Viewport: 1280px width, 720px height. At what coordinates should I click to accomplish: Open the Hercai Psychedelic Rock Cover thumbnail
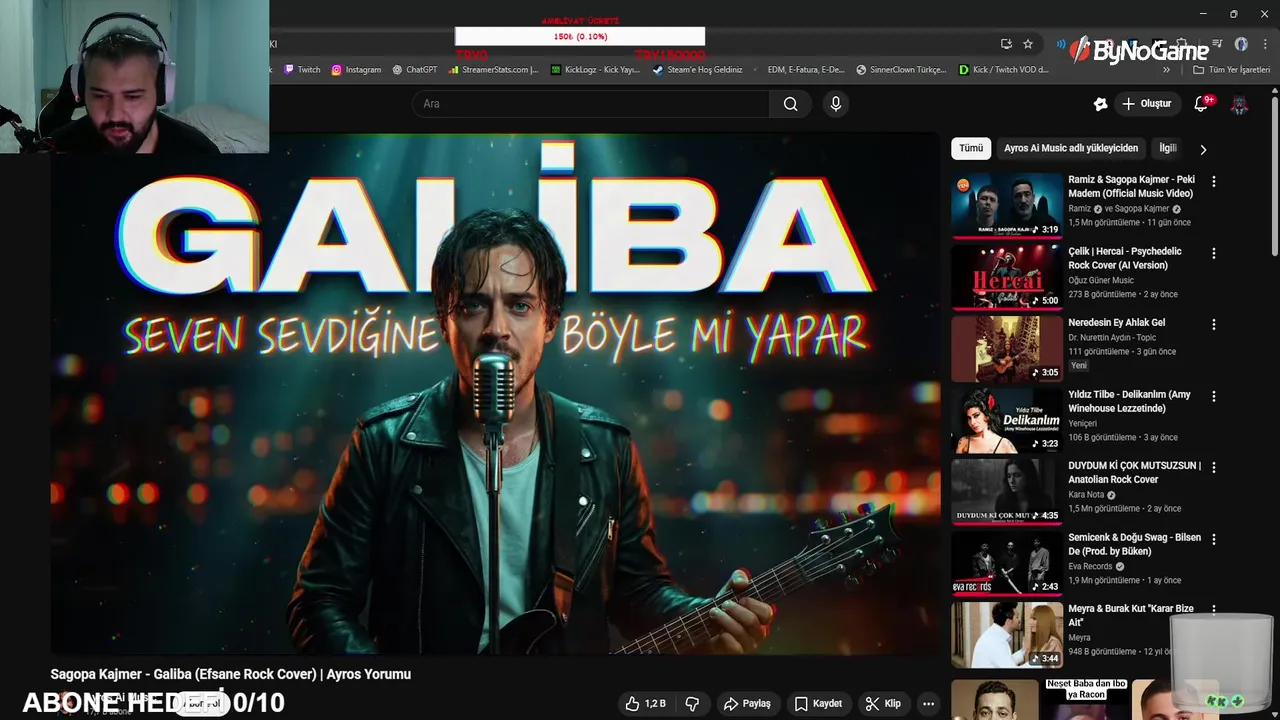pos(1007,277)
